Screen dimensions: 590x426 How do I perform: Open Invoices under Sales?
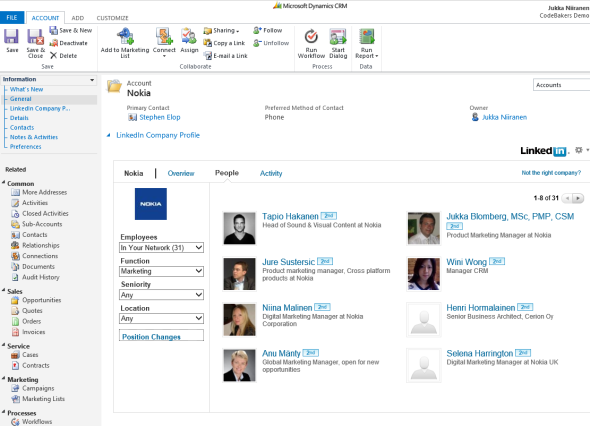click(x=28, y=332)
